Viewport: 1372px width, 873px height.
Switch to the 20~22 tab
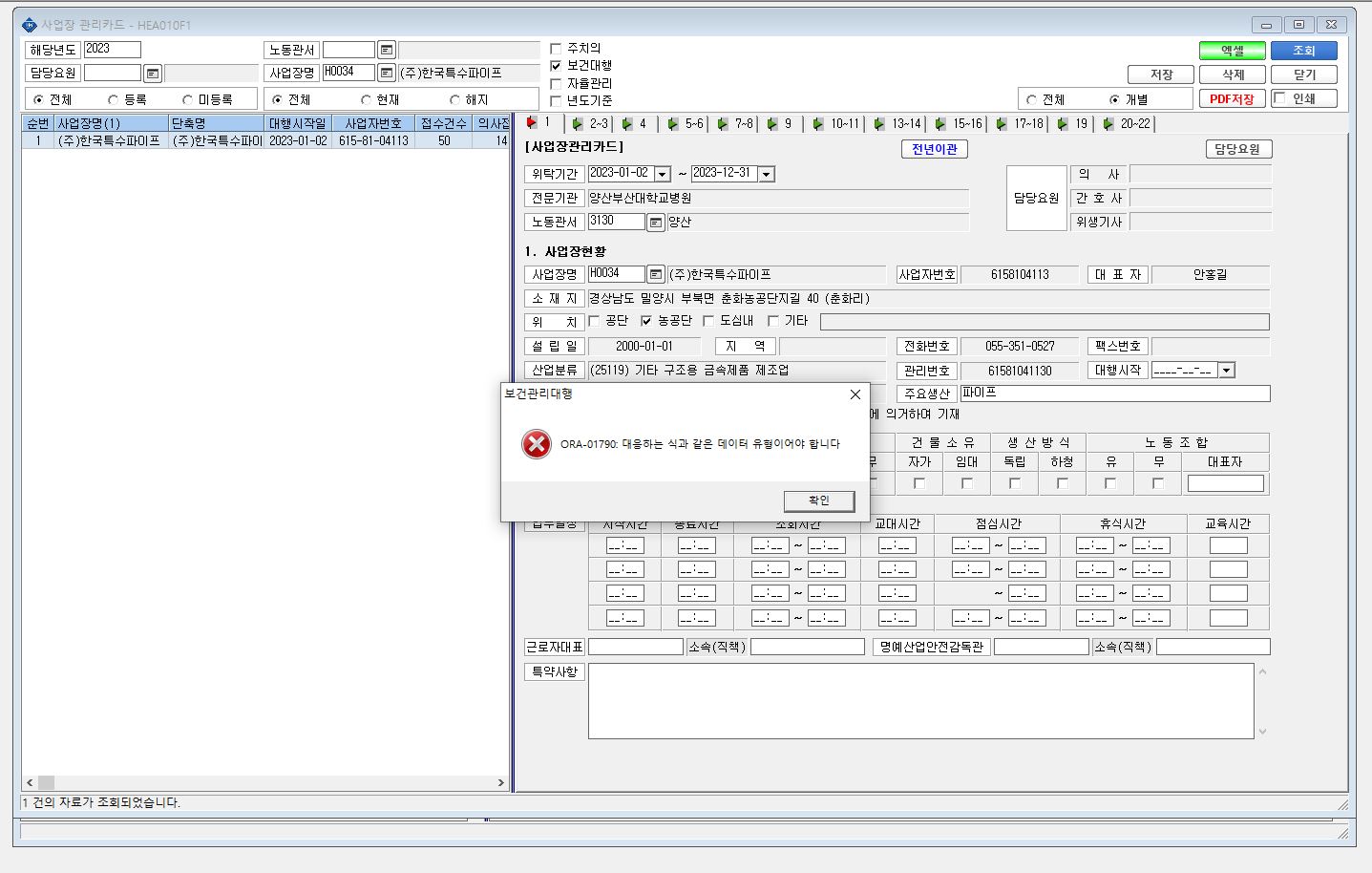1128,124
